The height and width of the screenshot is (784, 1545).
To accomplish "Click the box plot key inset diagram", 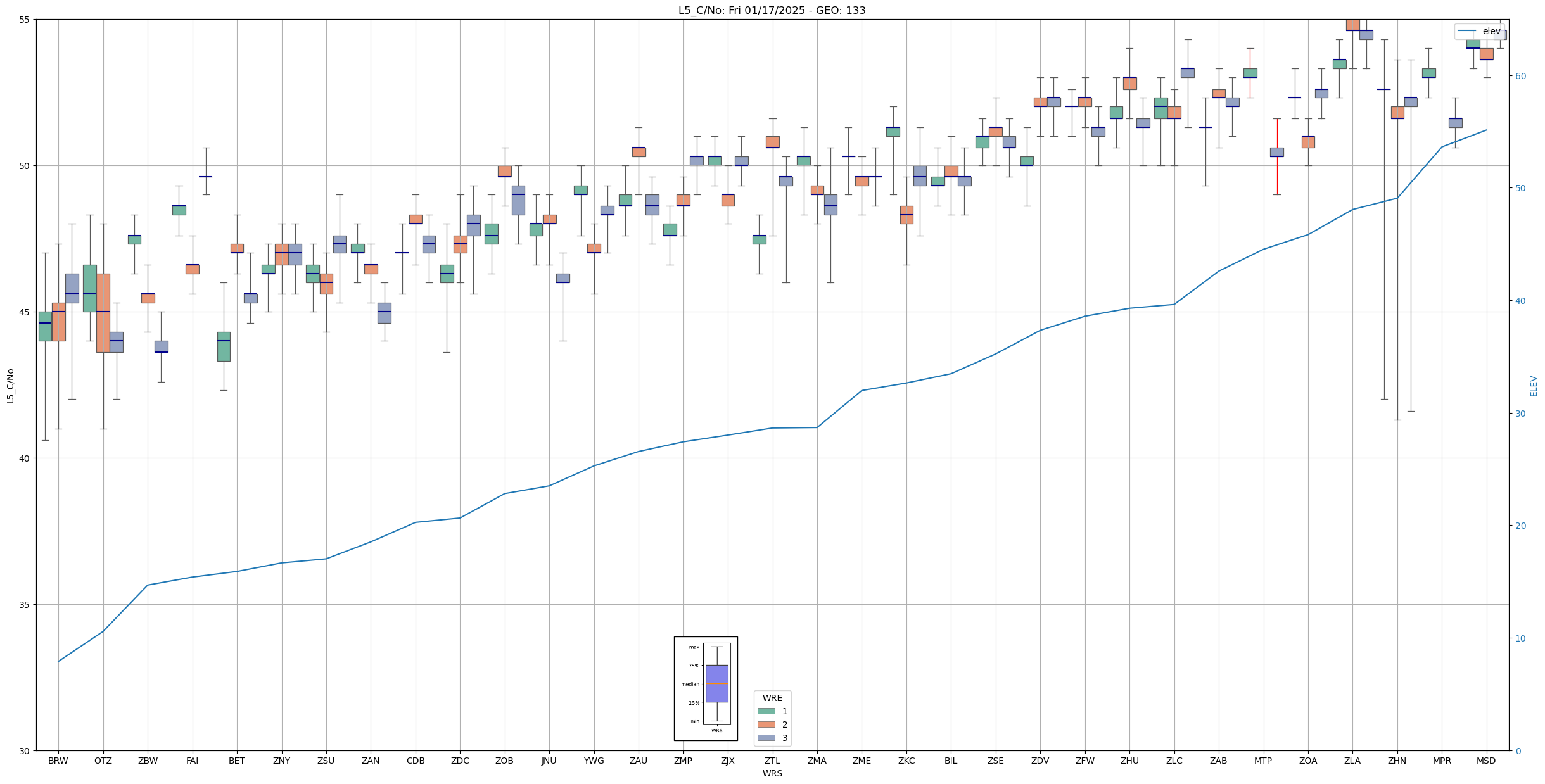I will [706, 688].
